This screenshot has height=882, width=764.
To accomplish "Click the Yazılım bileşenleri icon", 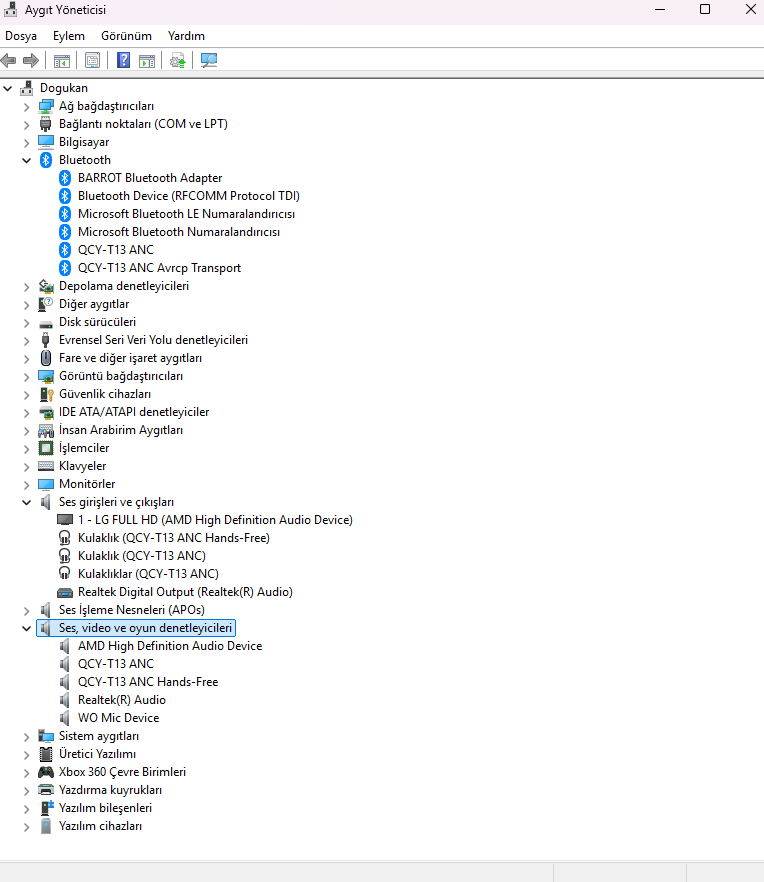I will [47, 808].
